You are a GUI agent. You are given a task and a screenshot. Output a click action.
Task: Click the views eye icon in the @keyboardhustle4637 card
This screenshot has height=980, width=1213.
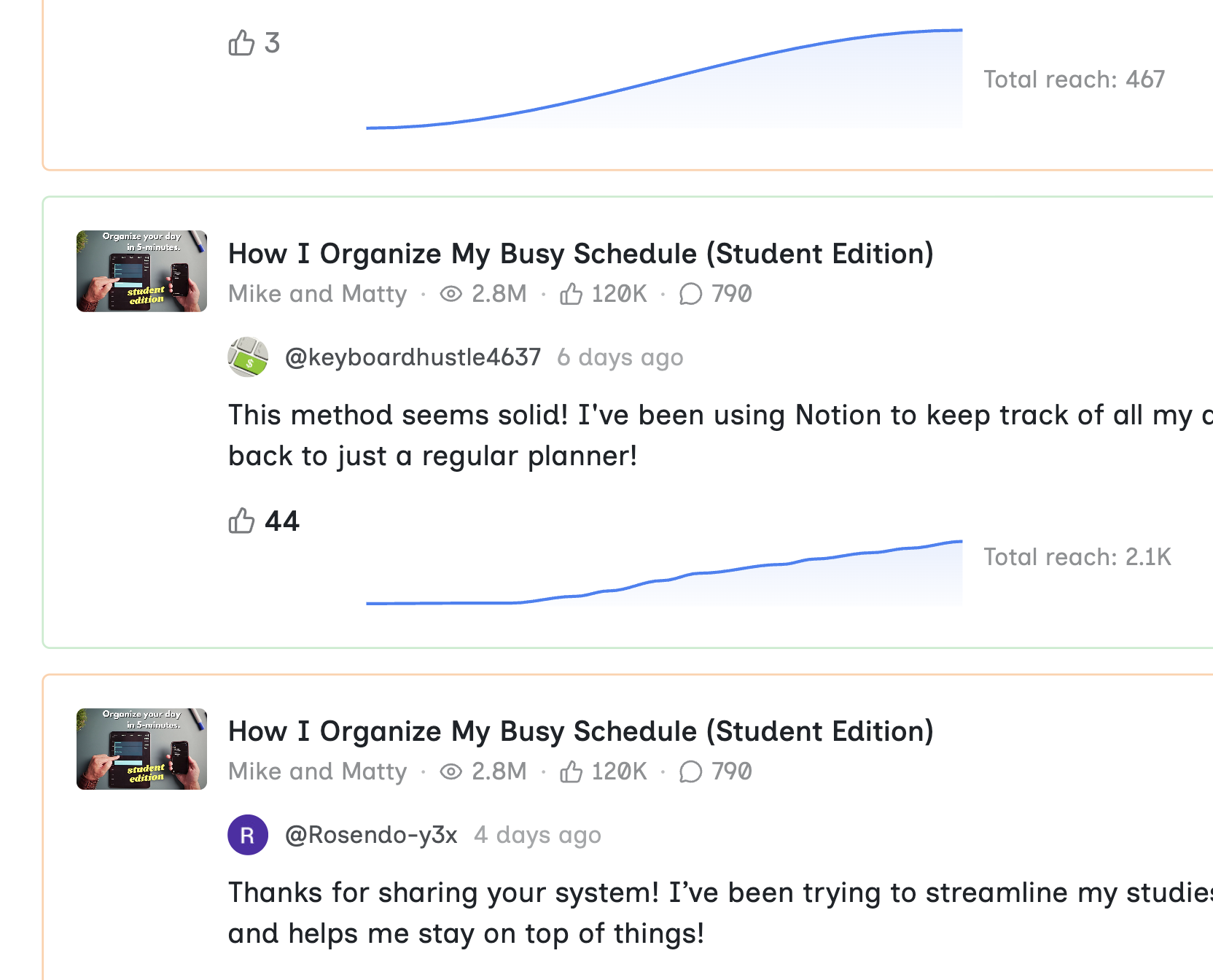(x=451, y=294)
